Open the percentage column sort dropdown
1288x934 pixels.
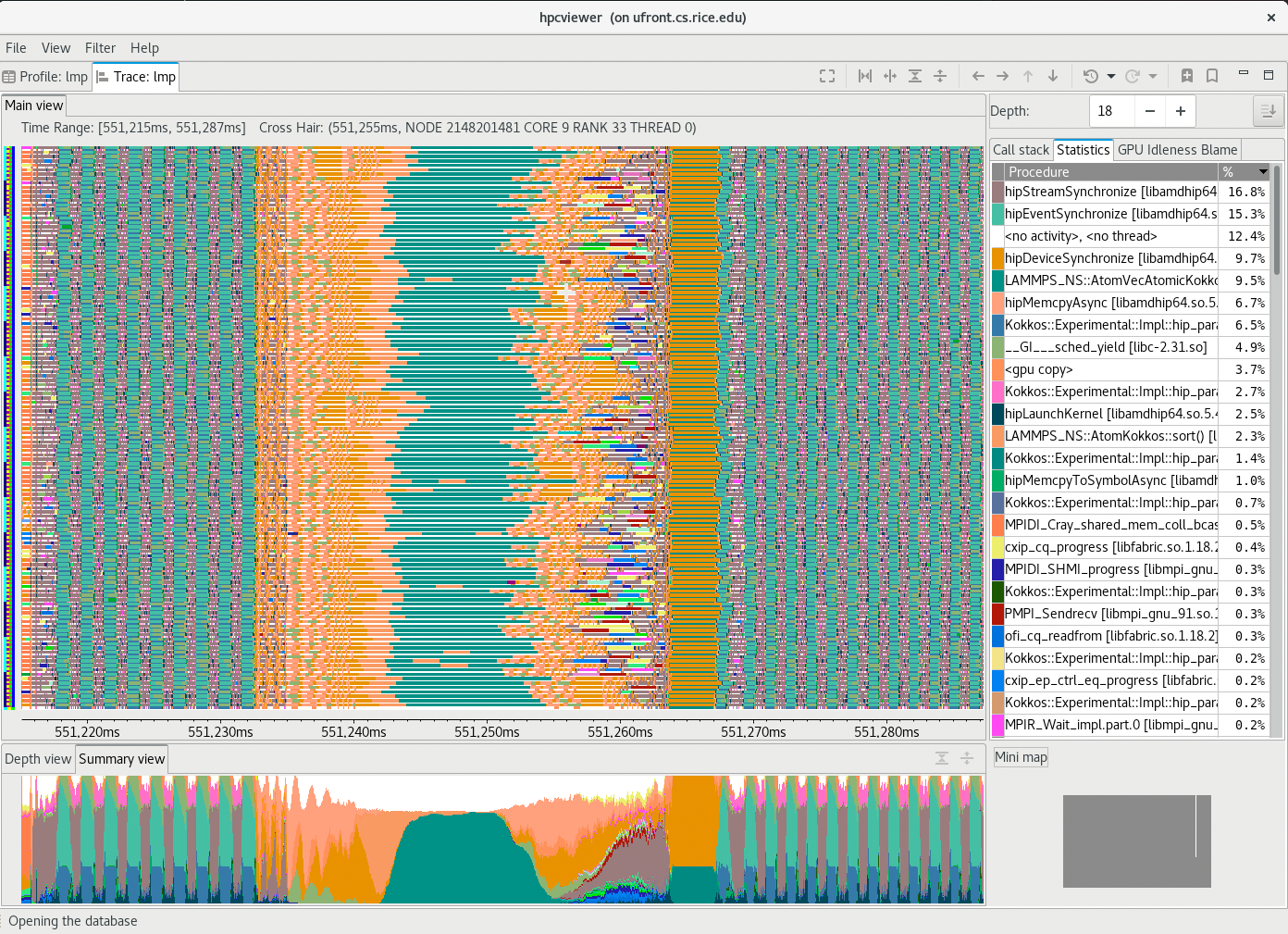pos(1261,171)
